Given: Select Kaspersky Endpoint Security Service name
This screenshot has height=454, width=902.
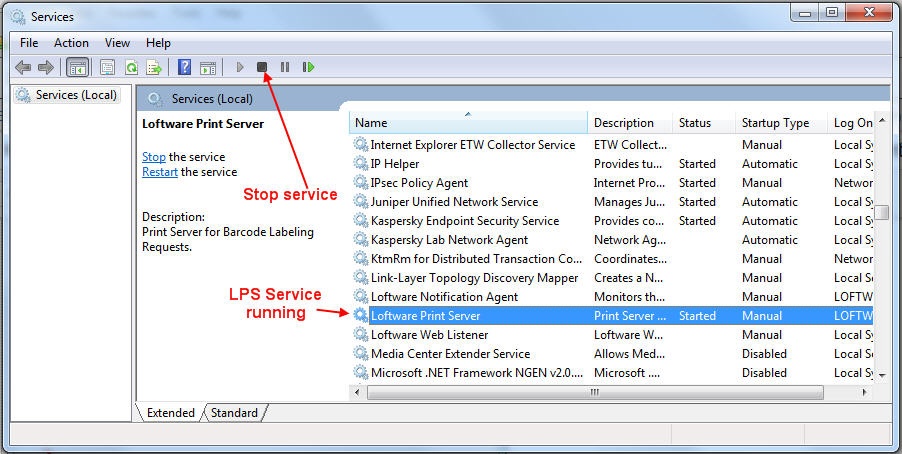Looking at the screenshot, I should click(465, 220).
